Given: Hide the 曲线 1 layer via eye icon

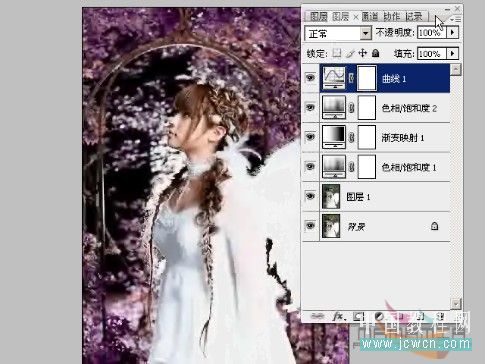Looking at the screenshot, I should pos(310,78).
